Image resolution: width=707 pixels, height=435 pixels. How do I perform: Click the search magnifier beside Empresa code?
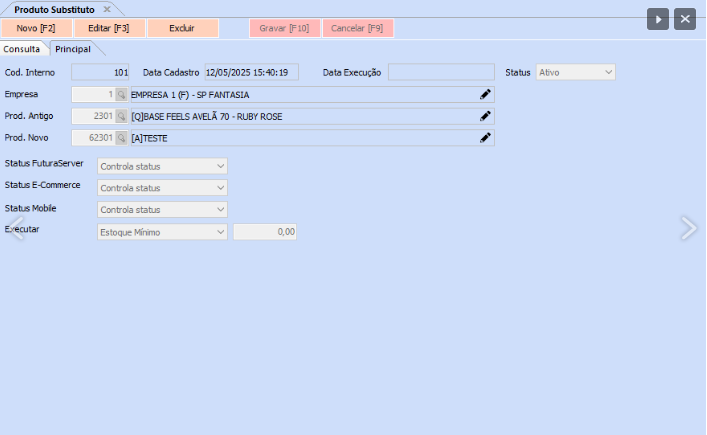pos(122,94)
